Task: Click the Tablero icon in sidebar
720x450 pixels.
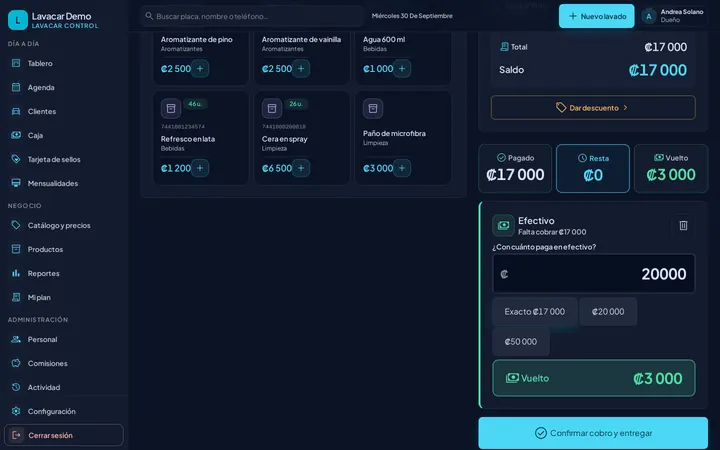Action: pyautogui.click(x=16, y=63)
